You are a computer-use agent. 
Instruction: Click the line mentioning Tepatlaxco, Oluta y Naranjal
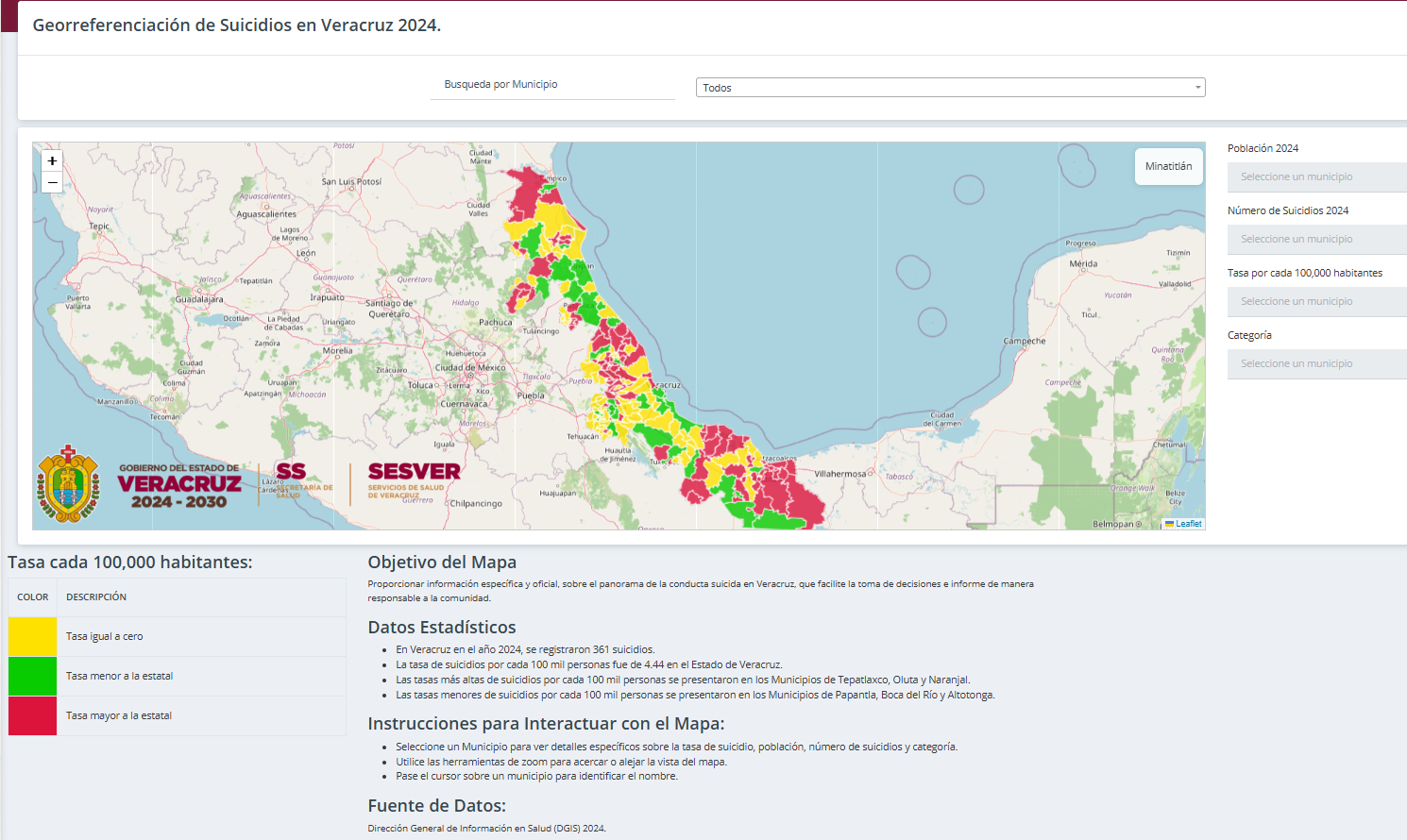[x=683, y=680]
